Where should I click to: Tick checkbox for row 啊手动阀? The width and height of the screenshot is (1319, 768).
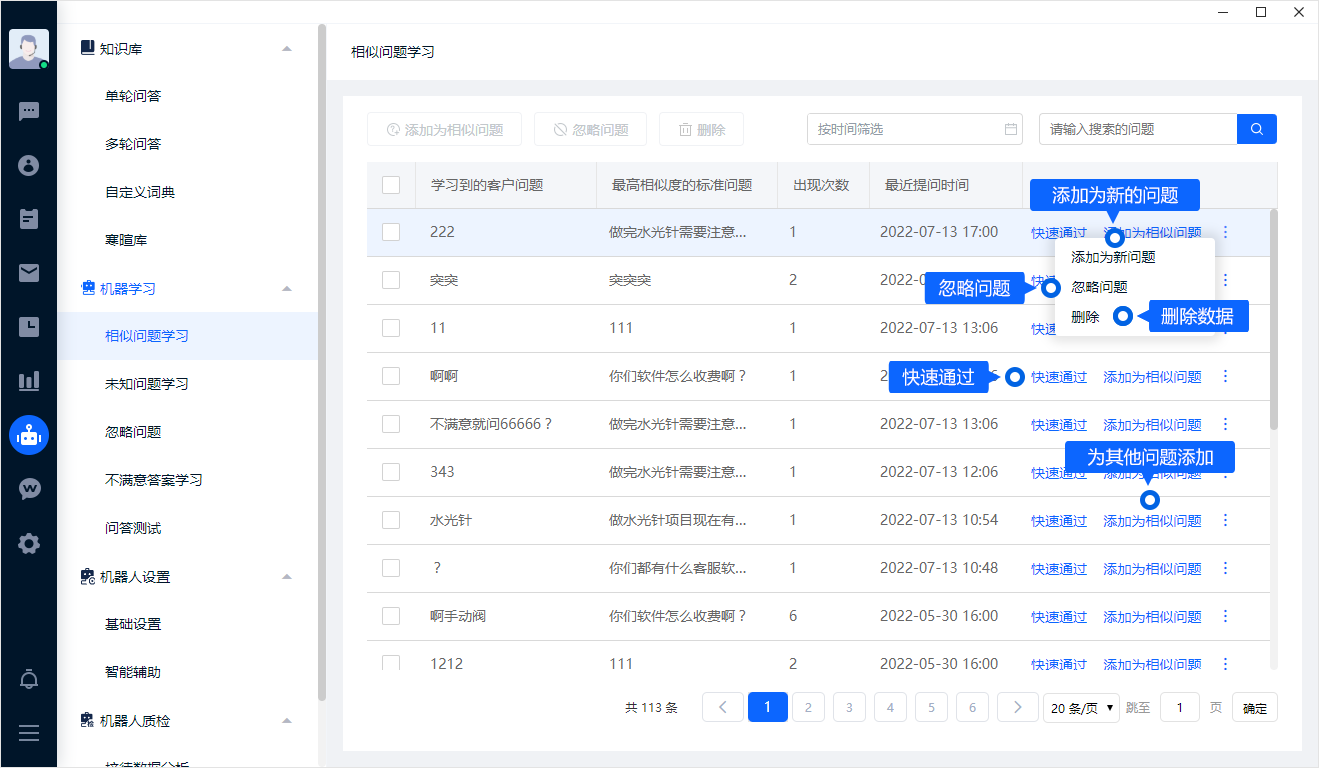coord(391,616)
